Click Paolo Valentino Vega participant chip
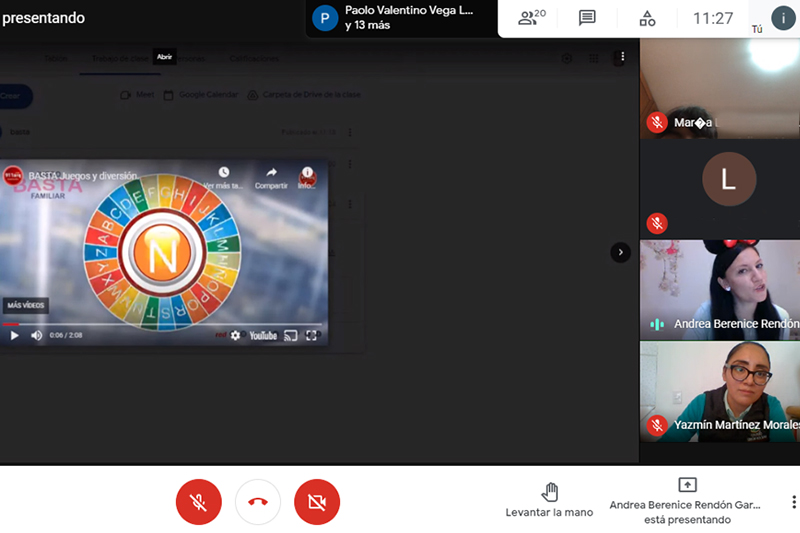Screen dimensions: 800x533 pyautogui.click(x=402, y=18)
